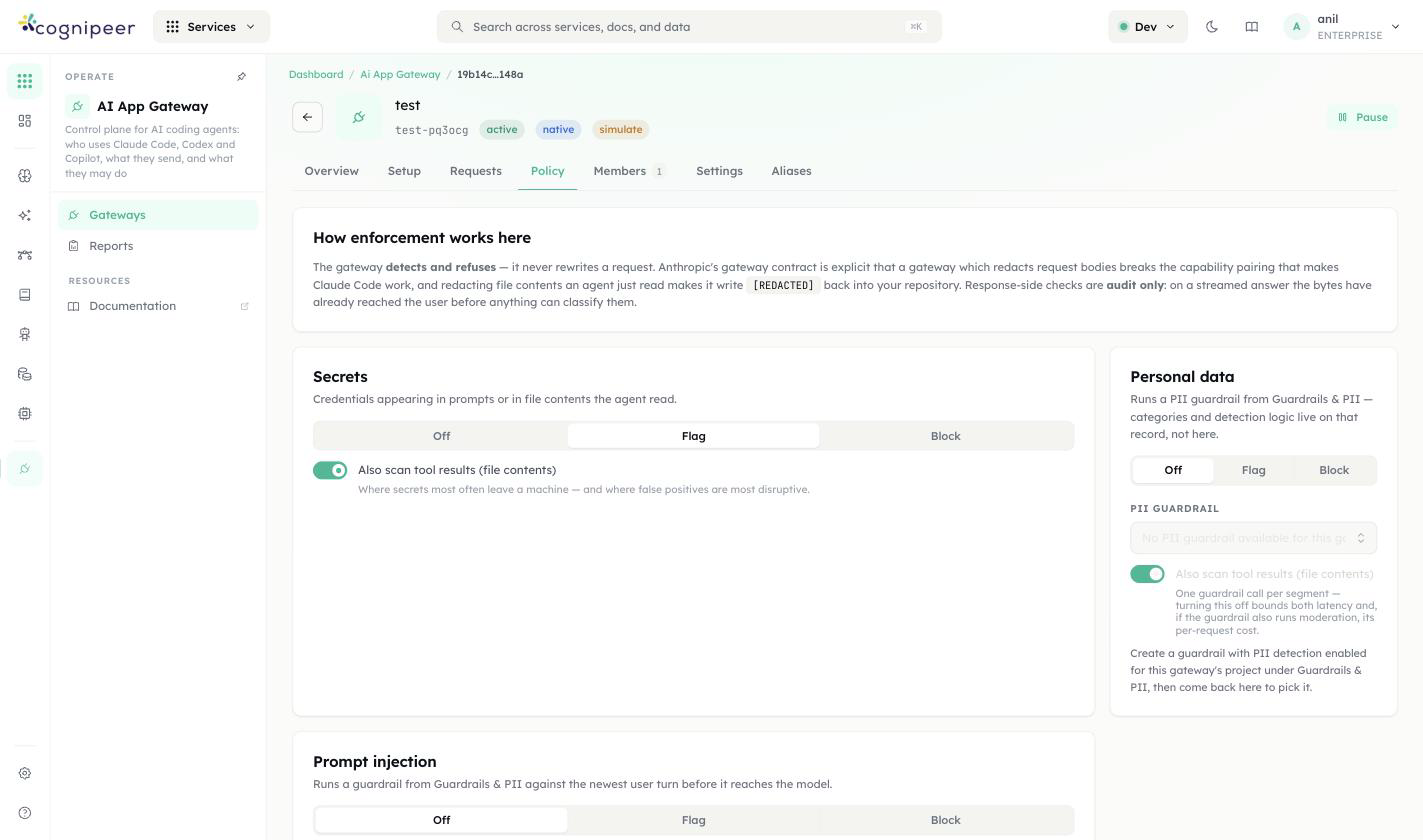1423x840 pixels.
Task: Open the docs book icon in header
Action: [1251, 27]
